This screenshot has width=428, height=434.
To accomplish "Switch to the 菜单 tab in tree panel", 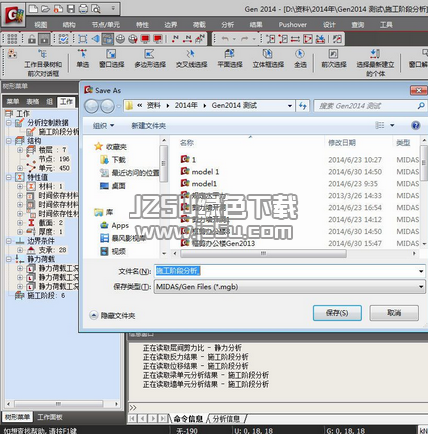I will pyautogui.click(x=13, y=102).
